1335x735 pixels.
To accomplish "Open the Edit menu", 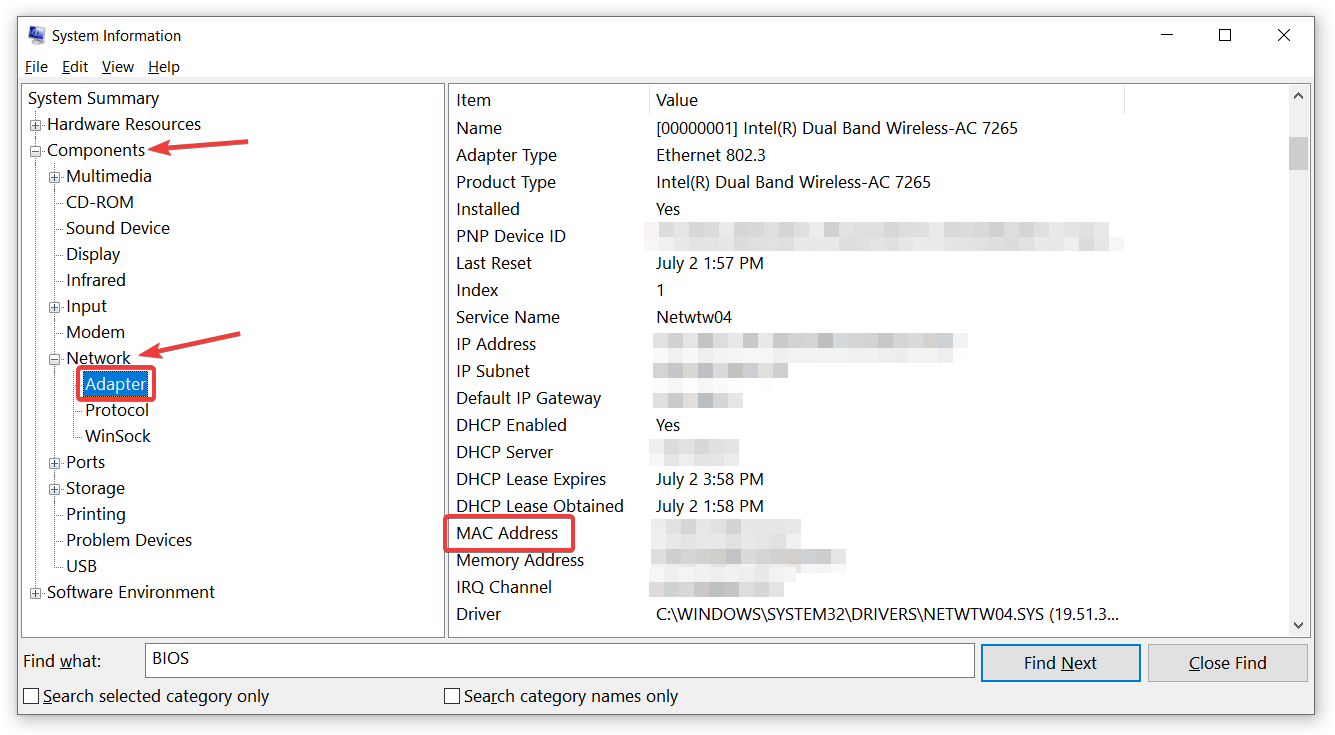I will click(75, 67).
